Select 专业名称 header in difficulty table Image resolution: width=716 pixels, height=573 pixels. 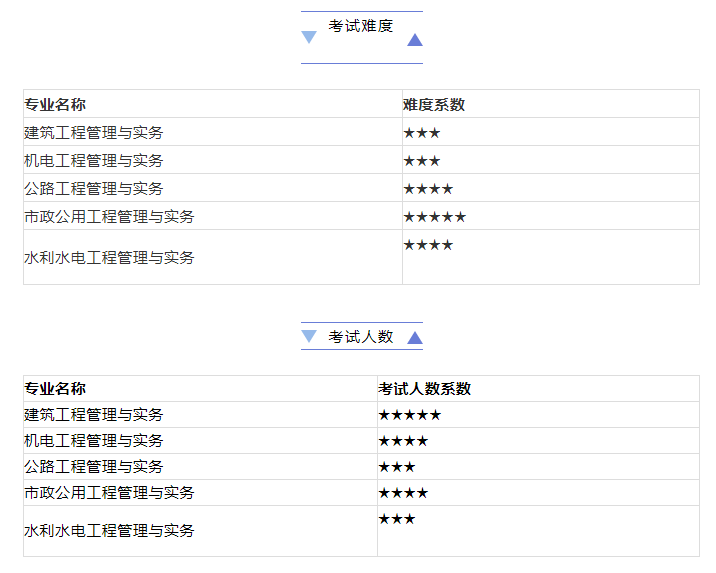pos(55,105)
